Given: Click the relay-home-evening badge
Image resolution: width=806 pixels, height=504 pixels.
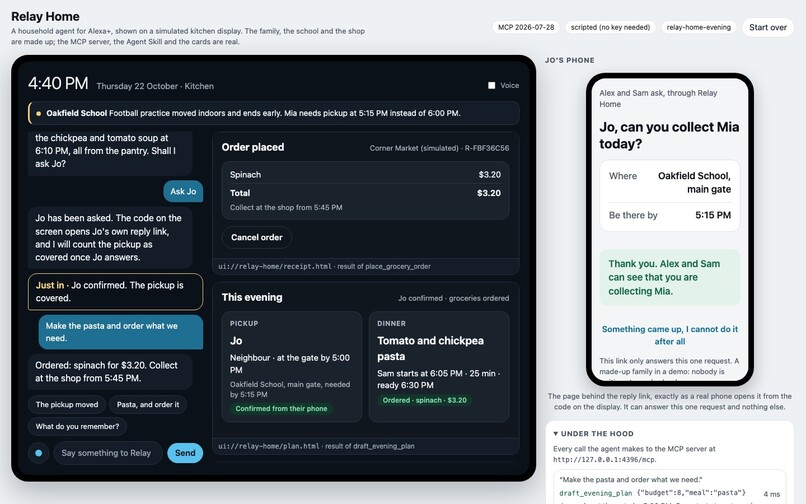Looking at the screenshot, I should [699, 27].
